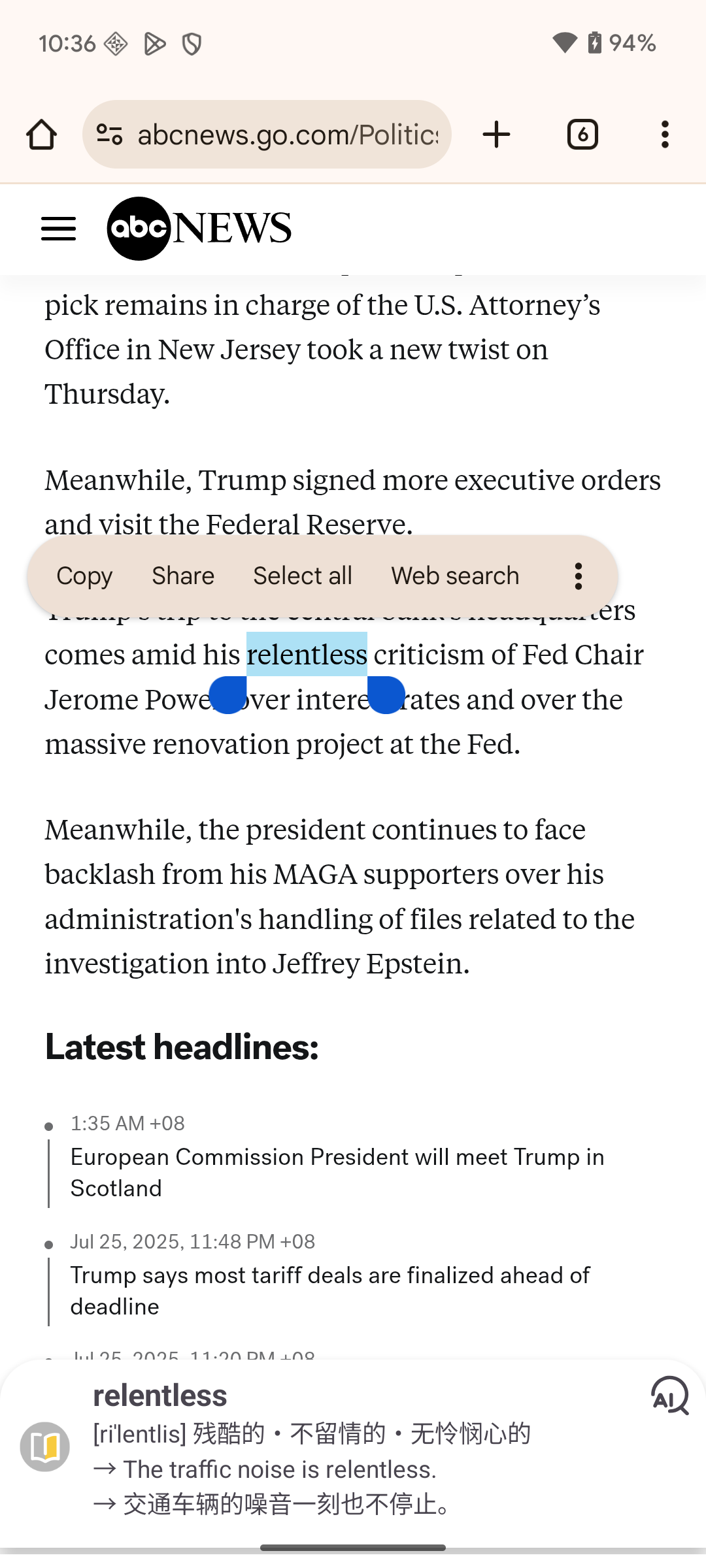Open site info icon in address bar
This screenshot has height=1568, width=706.
(x=109, y=135)
